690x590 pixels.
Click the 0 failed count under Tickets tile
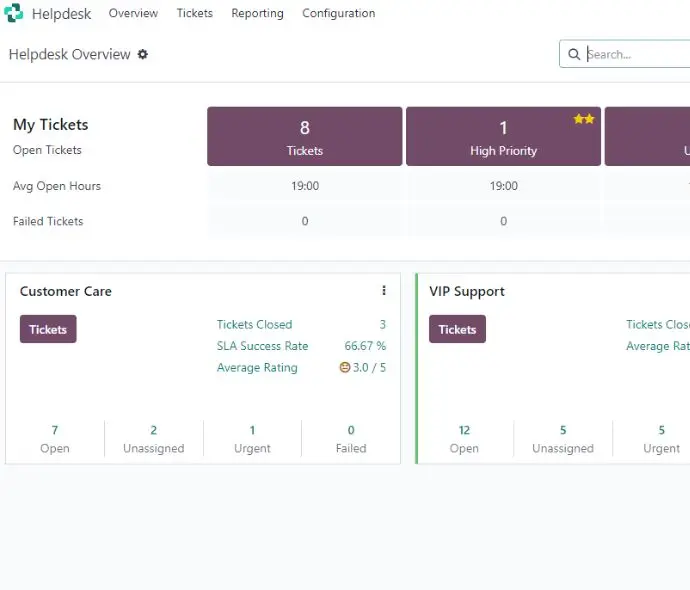(x=305, y=221)
